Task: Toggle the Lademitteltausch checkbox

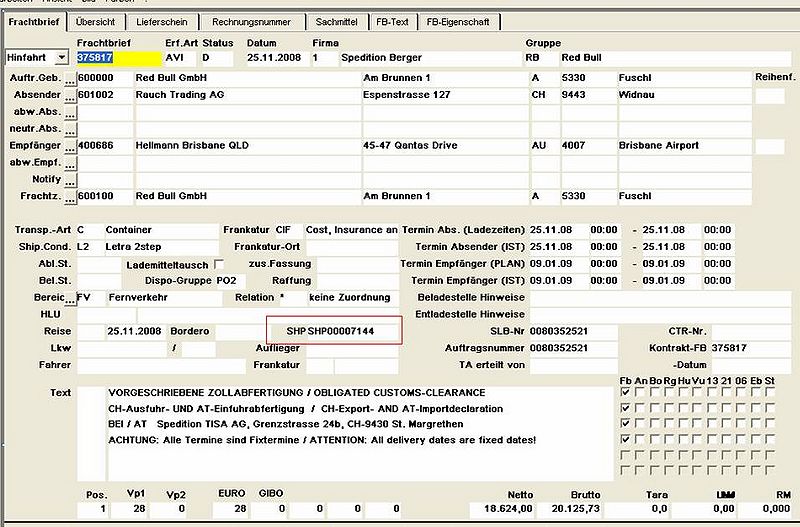Action: click(219, 264)
